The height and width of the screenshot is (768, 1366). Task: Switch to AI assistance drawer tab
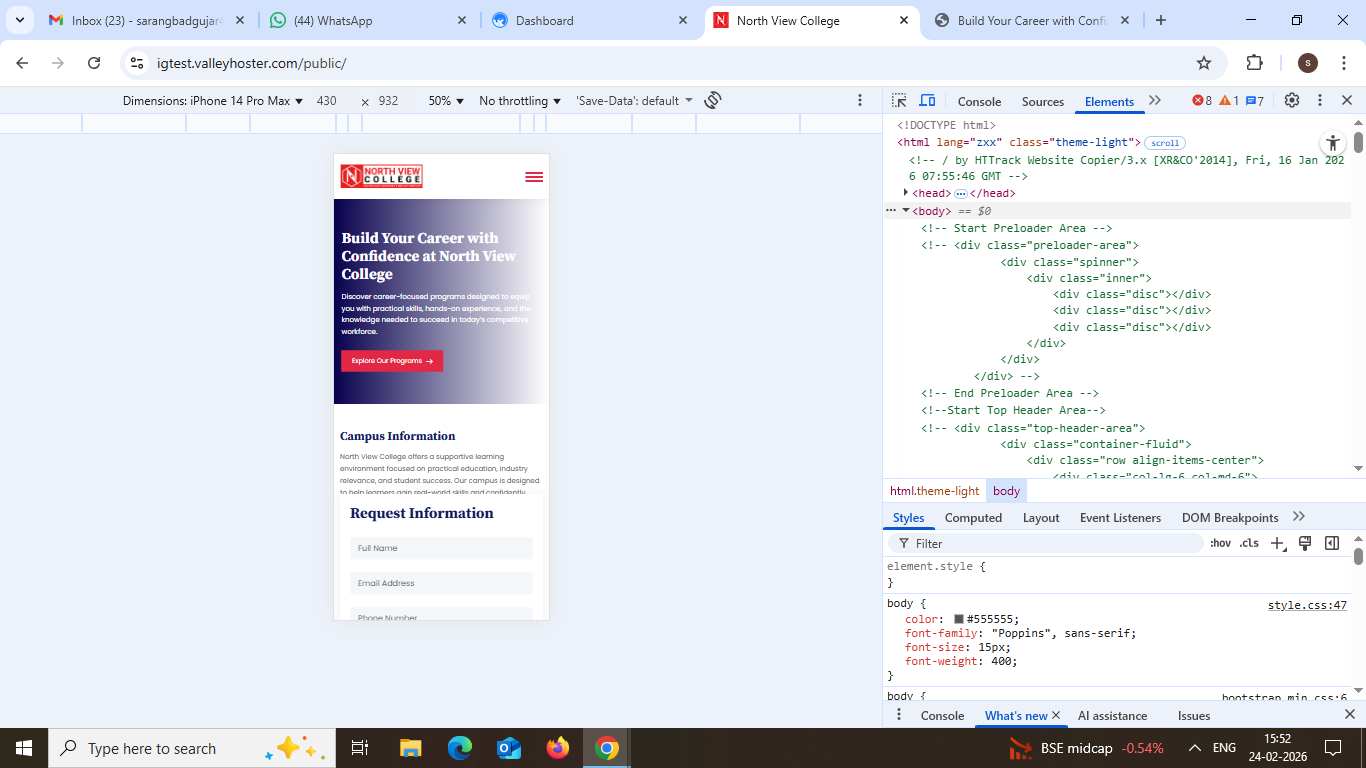(1112, 715)
